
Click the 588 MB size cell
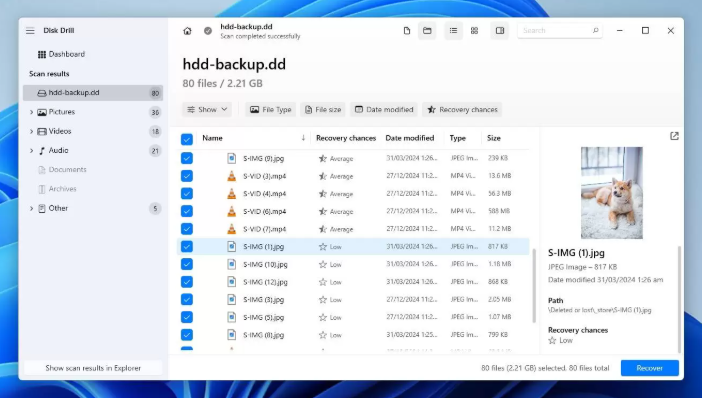click(499, 211)
